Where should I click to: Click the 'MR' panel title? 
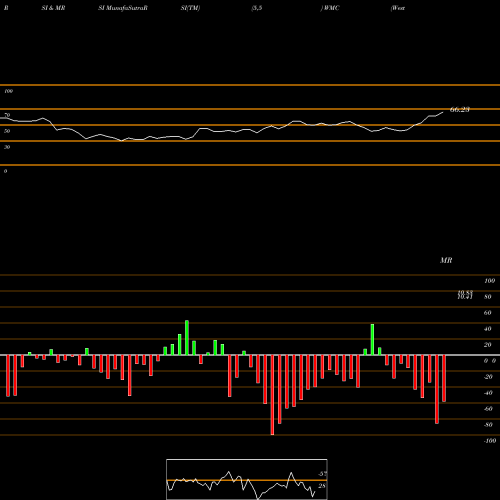446,260
